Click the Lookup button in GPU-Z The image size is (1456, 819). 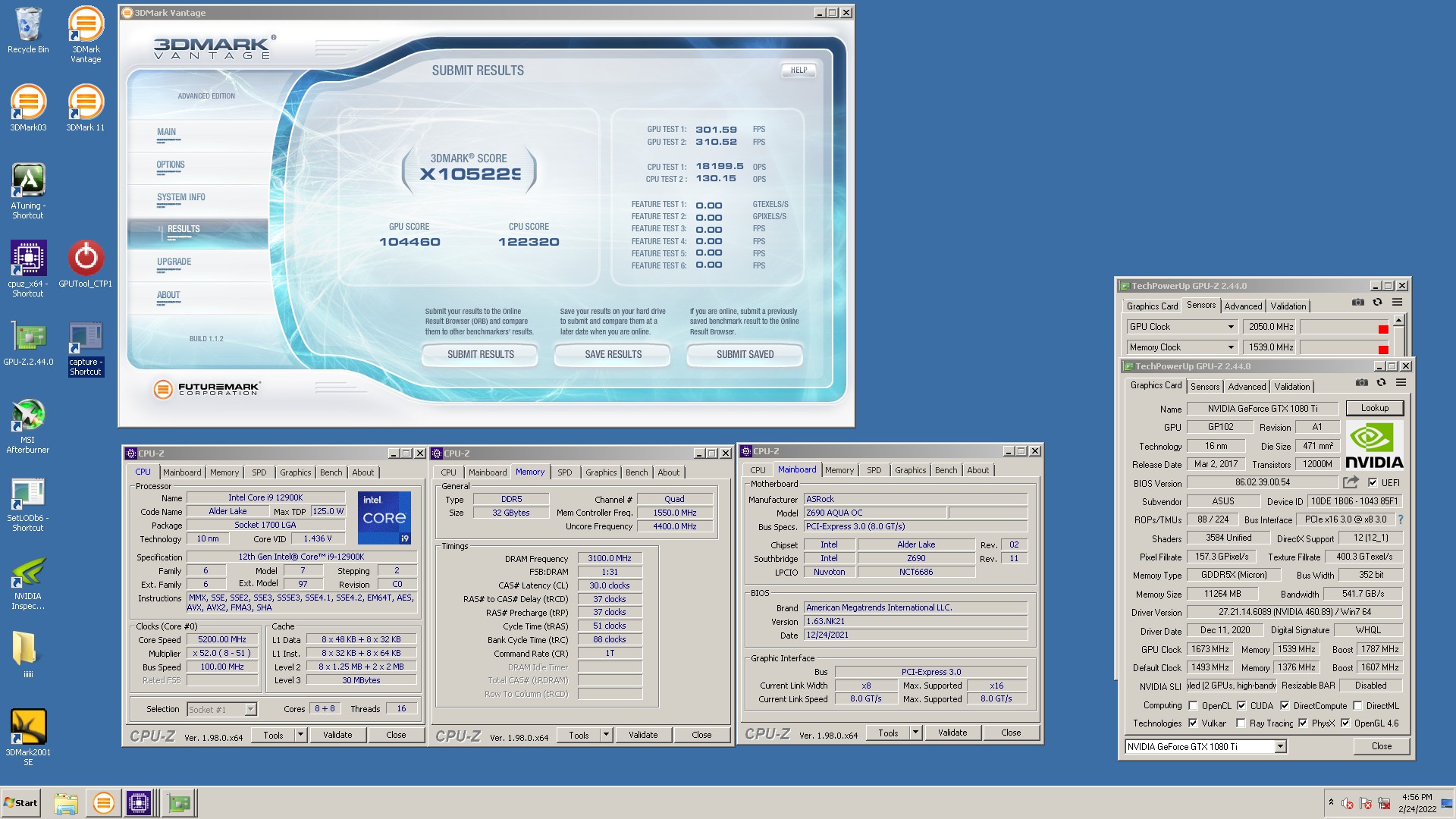point(1374,408)
